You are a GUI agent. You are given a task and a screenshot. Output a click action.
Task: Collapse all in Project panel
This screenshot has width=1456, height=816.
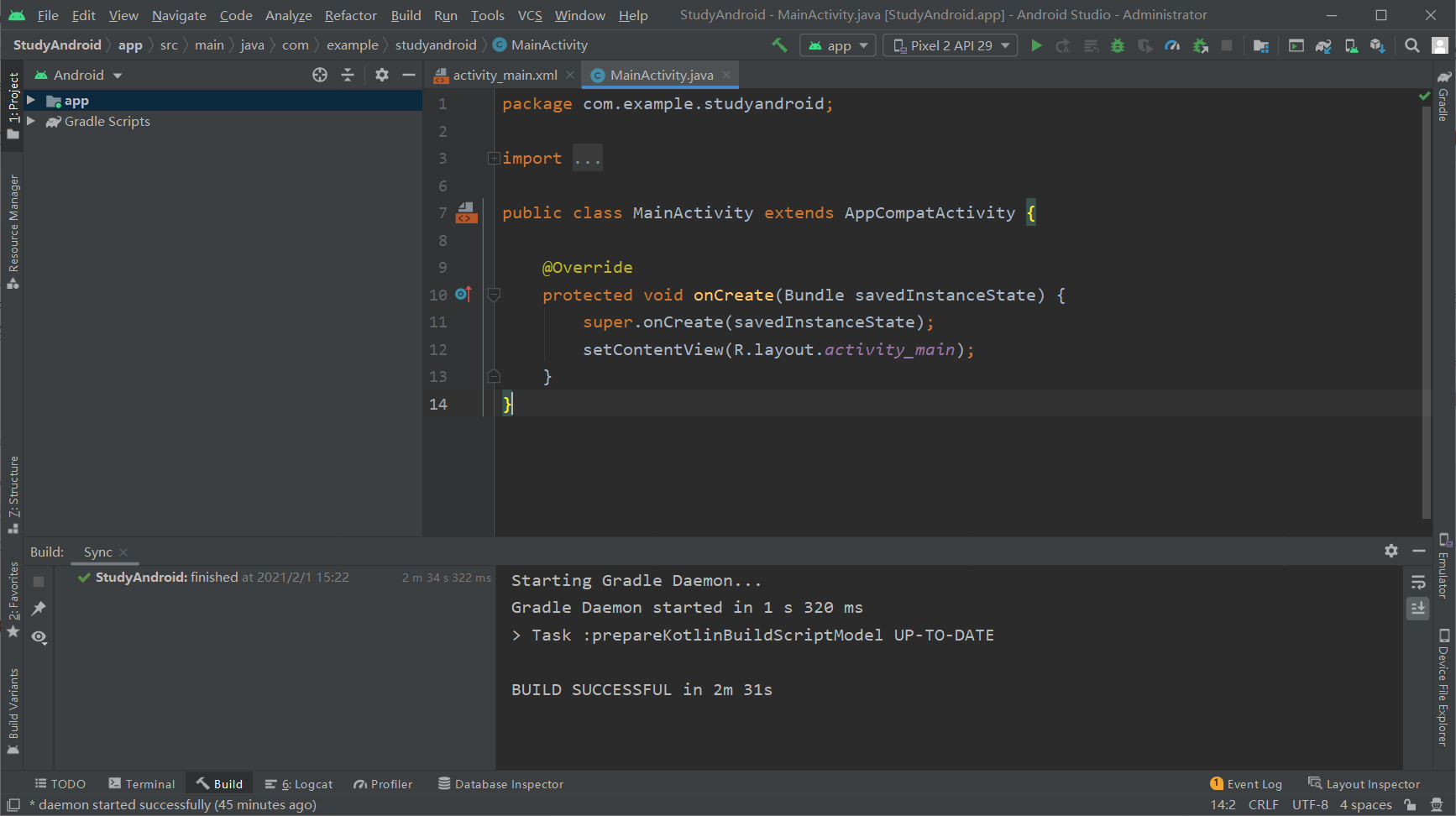click(x=348, y=75)
